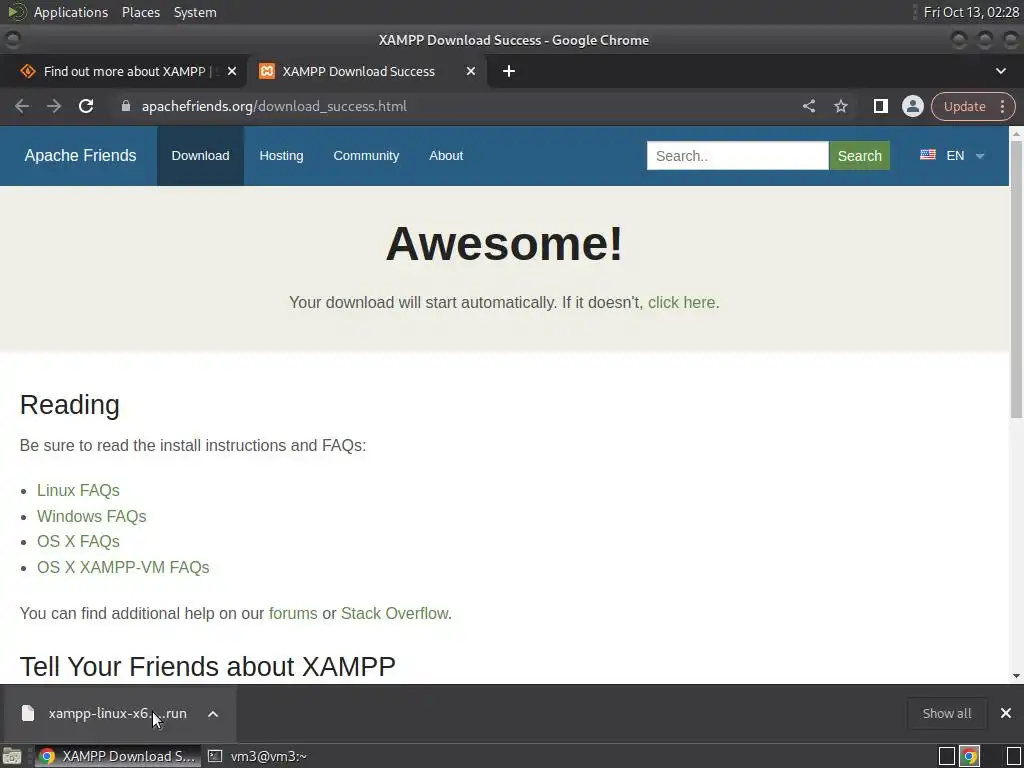Viewport: 1024px width, 768px height.
Task: Open the Chrome side panel icon
Action: (880, 106)
